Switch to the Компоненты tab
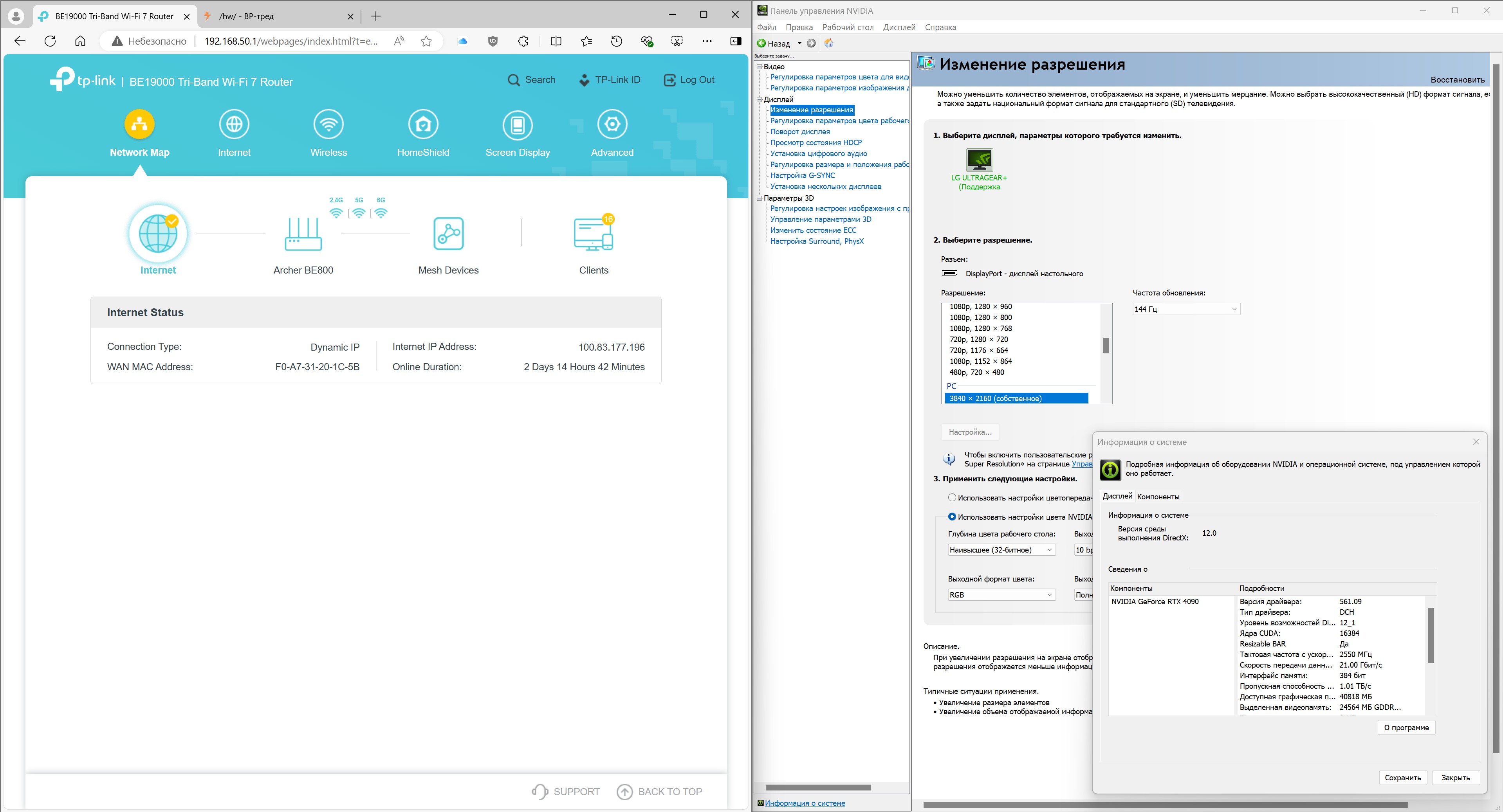 pyautogui.click(x=1158, y=497)
